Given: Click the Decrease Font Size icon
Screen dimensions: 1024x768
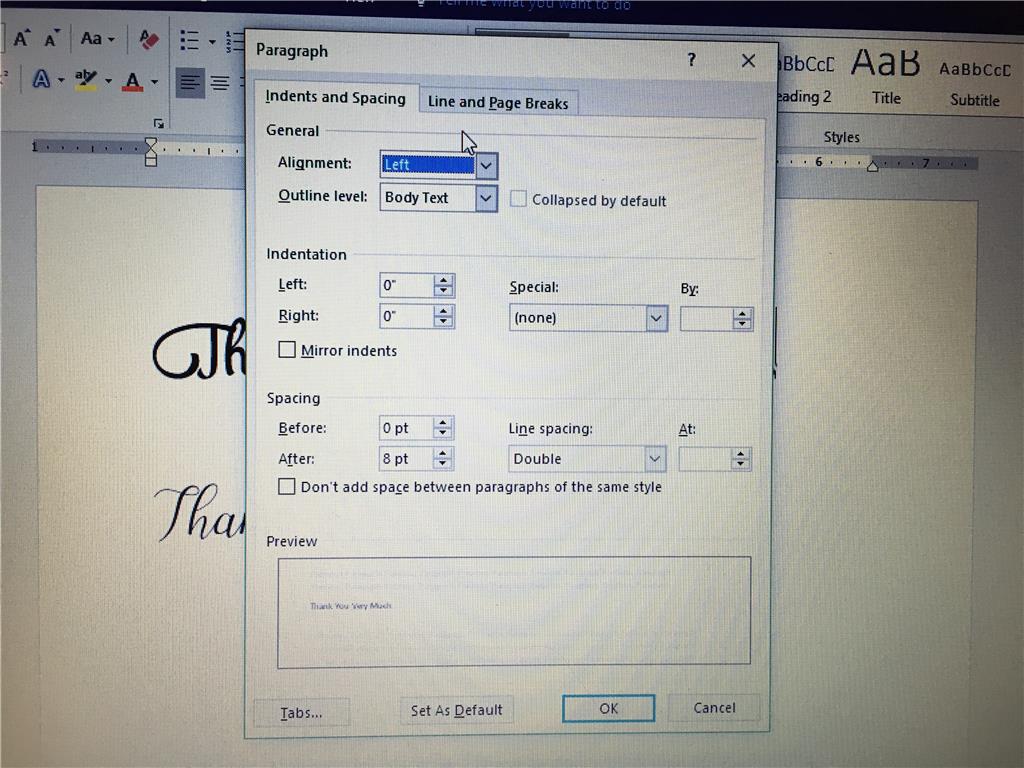Looking at the screenshot, I should tap(52, 38).
